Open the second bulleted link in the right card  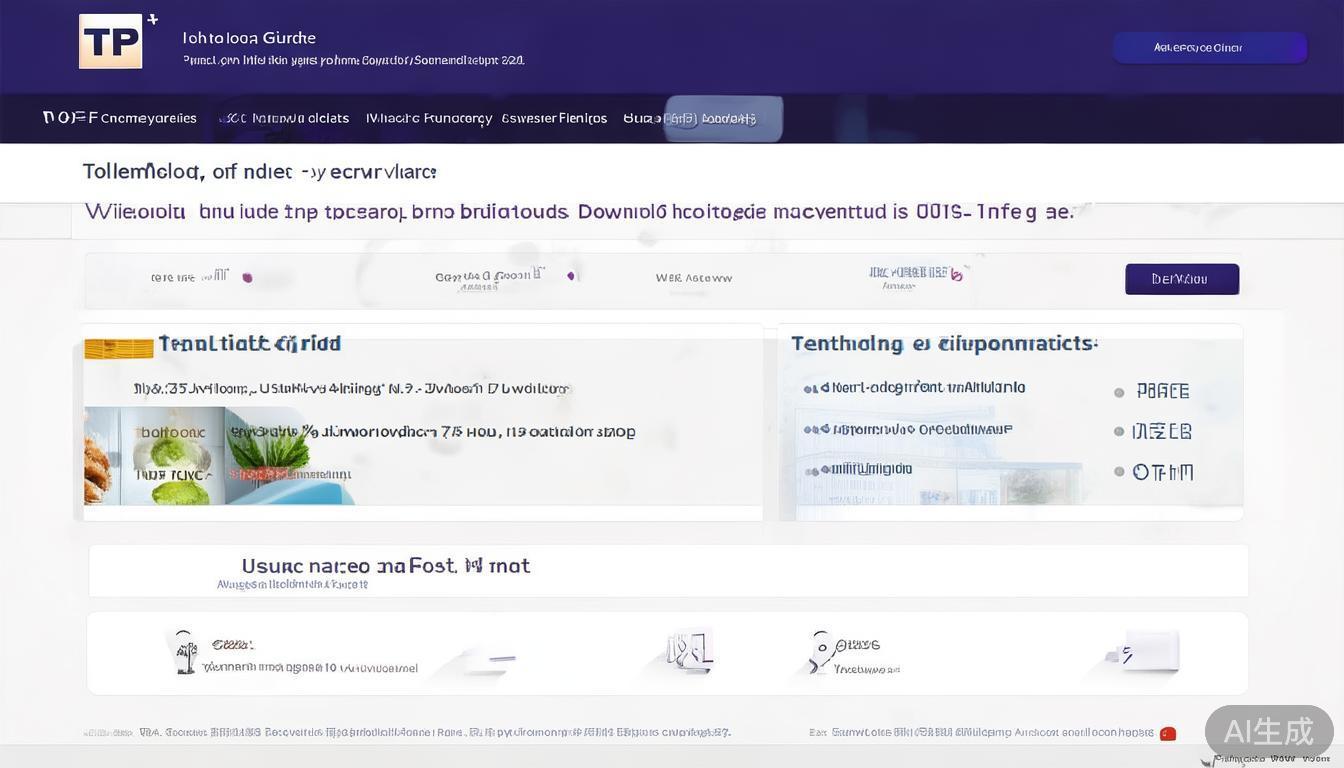point(915,429)
